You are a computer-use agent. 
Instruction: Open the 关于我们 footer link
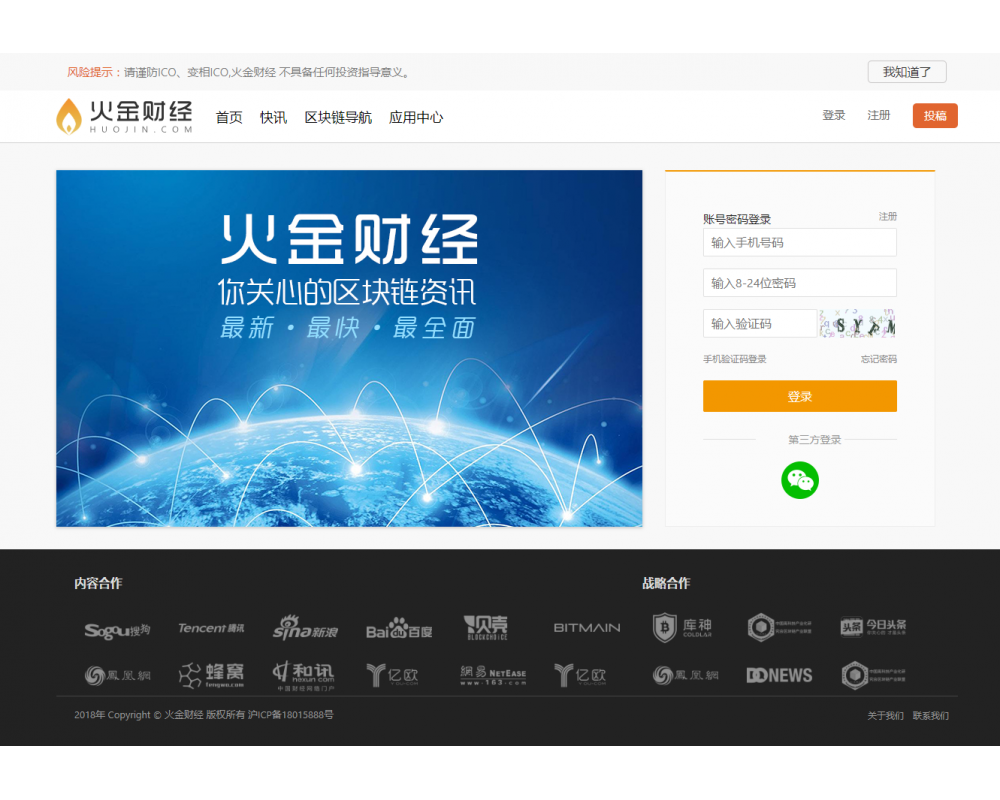[x=885, y=716]
